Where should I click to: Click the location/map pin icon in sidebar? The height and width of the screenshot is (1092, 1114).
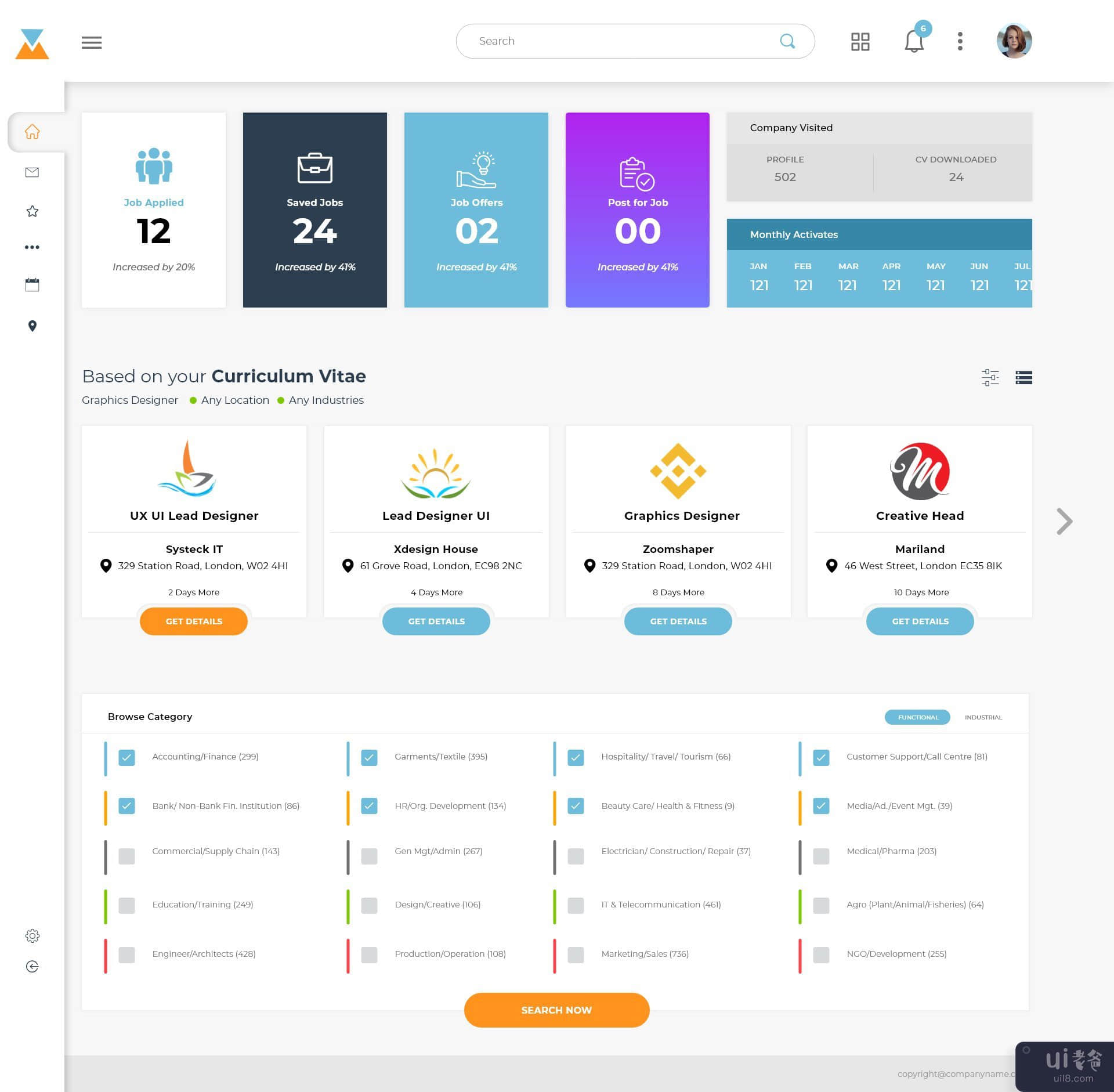click(x=32, y=326)
